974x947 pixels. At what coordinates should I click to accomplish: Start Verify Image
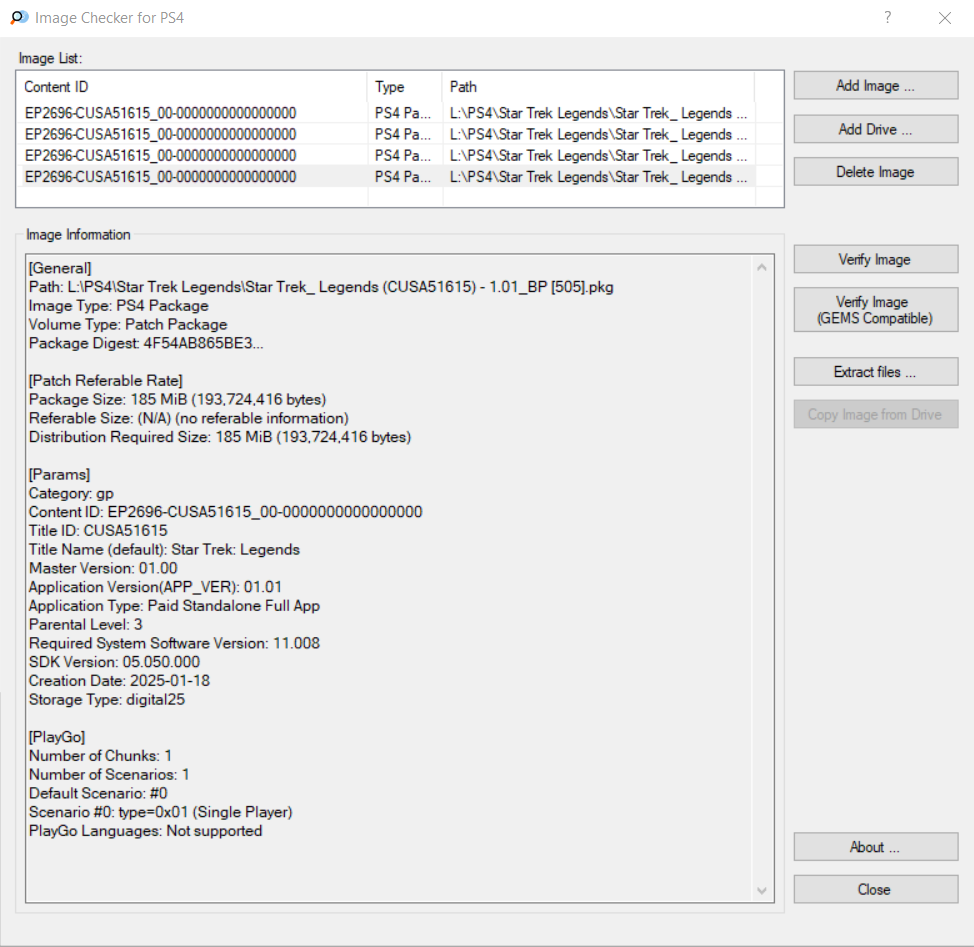pyautogui.click(x=875, y=260)
